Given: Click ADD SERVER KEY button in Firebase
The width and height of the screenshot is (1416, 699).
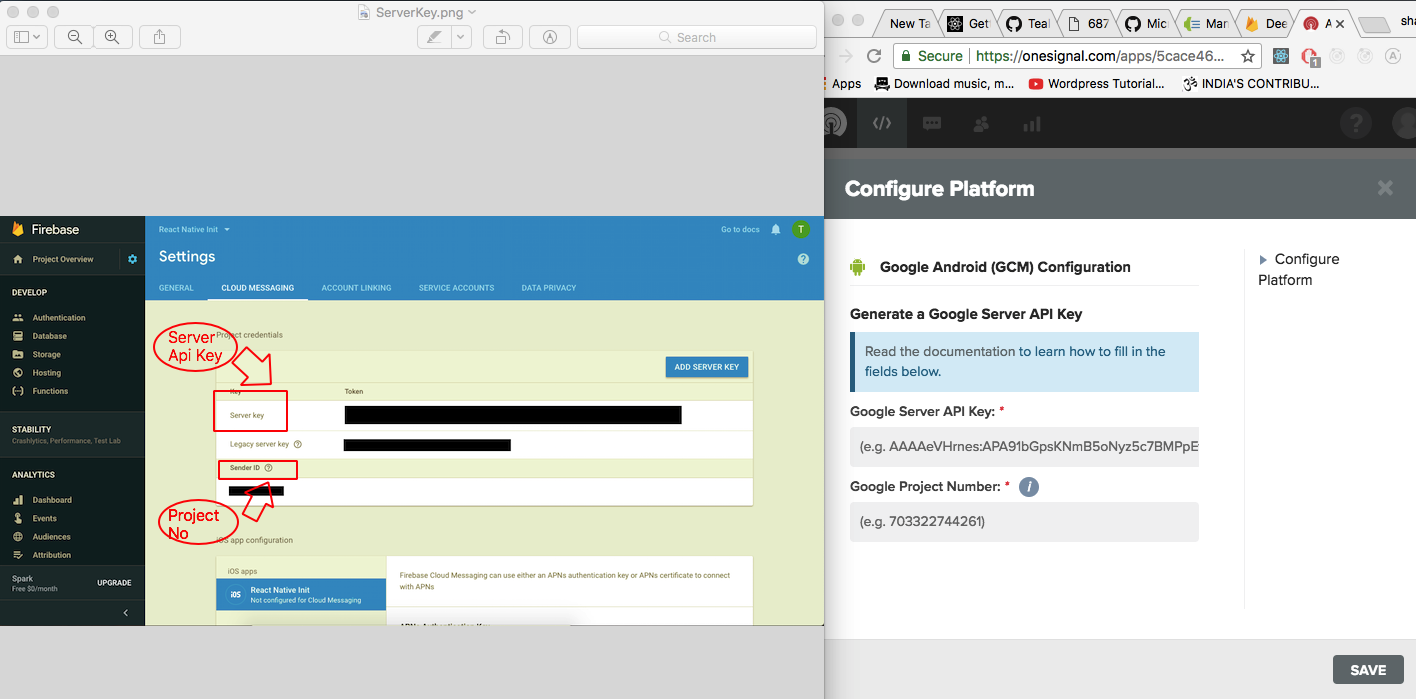Looking at the screenshot, I should click(707, 367).
